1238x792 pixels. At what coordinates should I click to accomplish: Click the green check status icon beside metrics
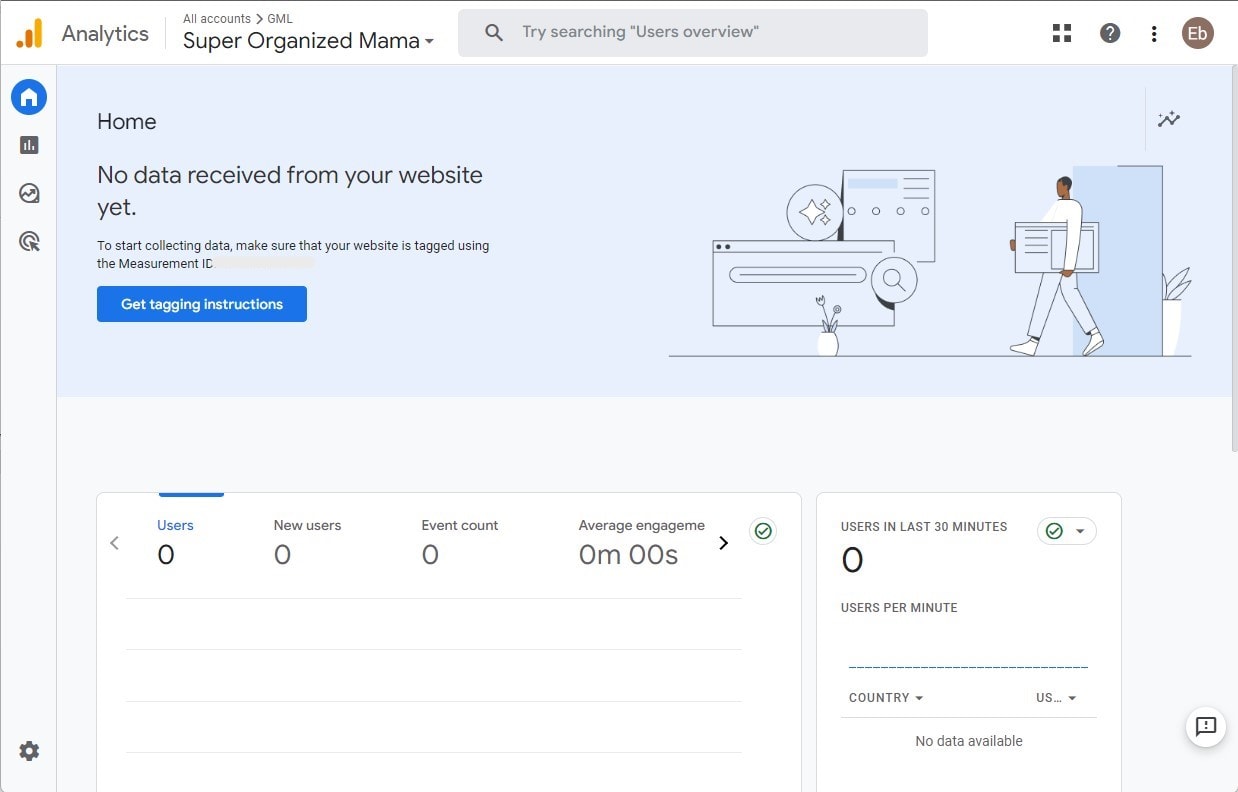[x=763, y=531]
